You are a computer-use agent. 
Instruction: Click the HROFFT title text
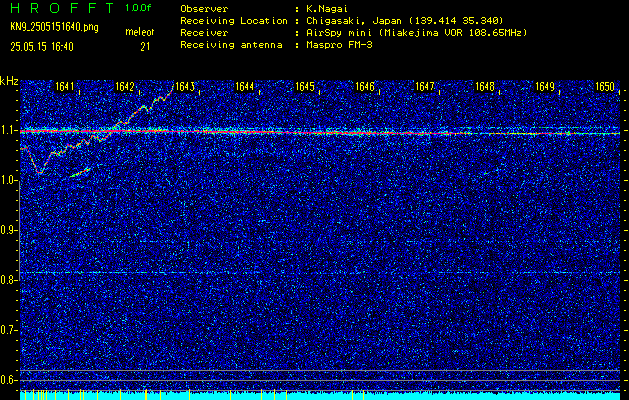(62, 8)
